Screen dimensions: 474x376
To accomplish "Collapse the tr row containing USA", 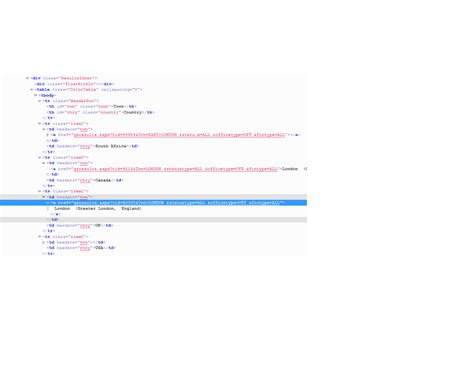I will pos(40,237).
